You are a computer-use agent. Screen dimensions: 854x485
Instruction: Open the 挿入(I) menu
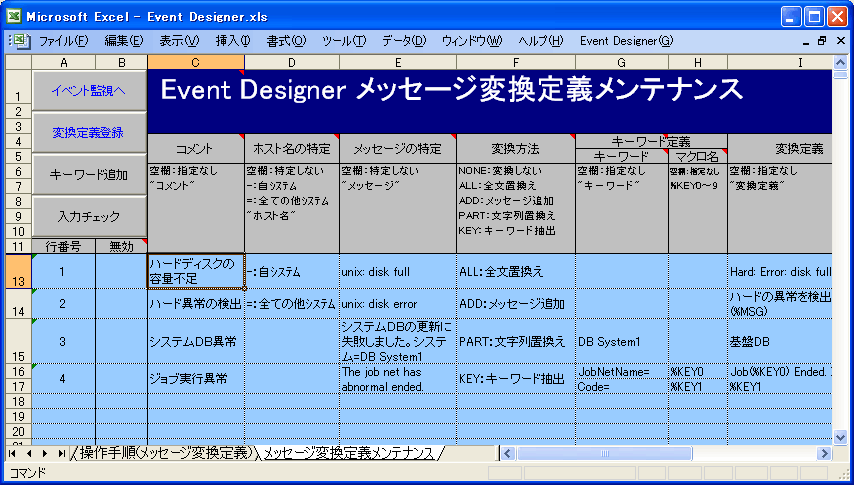pos(233,41)
